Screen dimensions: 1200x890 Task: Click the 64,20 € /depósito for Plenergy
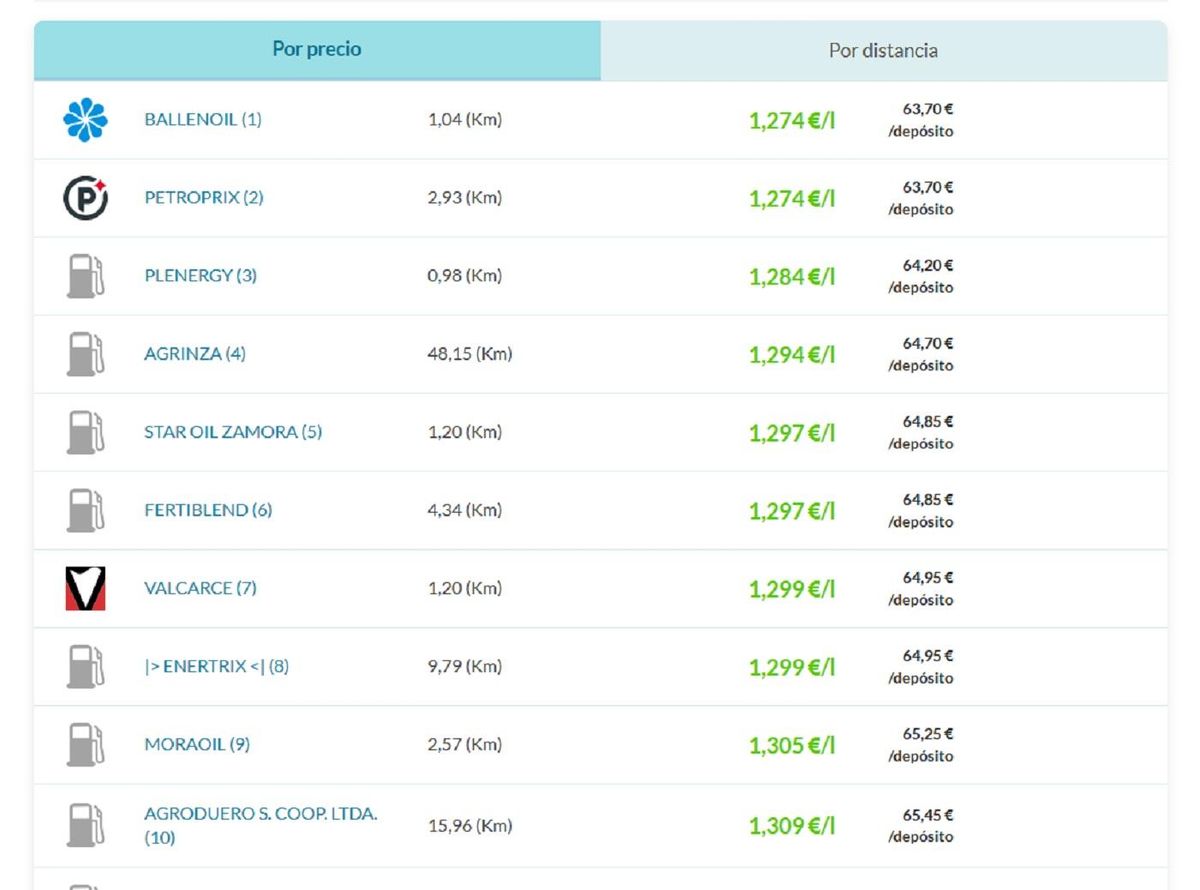click(921, 276)
